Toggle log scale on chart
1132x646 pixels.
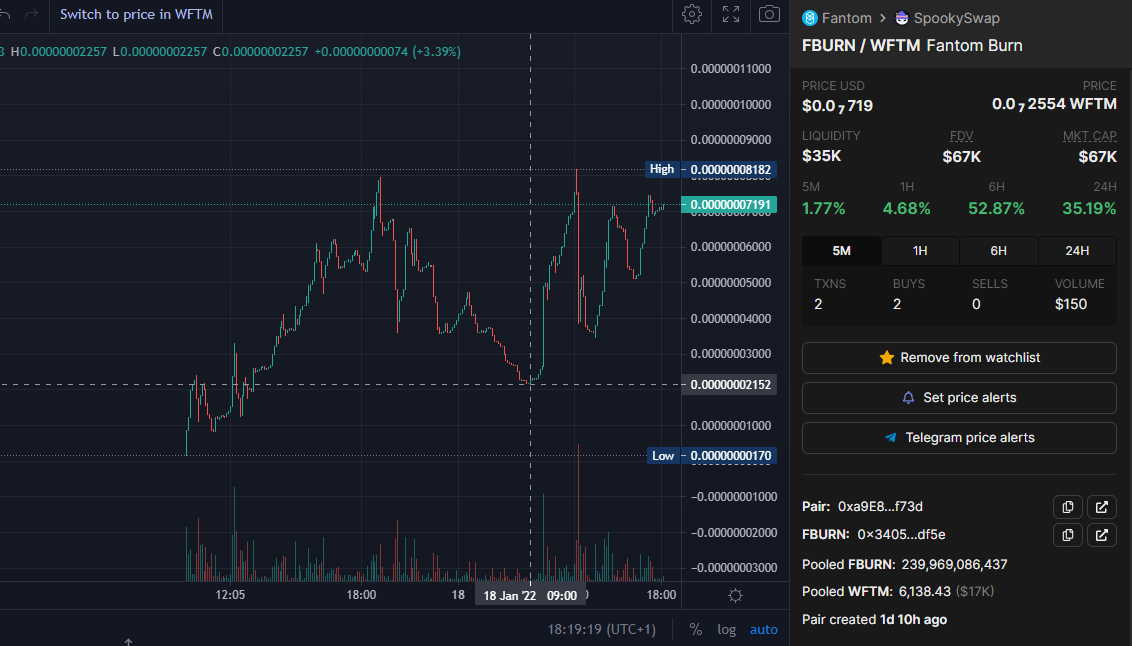726,629
